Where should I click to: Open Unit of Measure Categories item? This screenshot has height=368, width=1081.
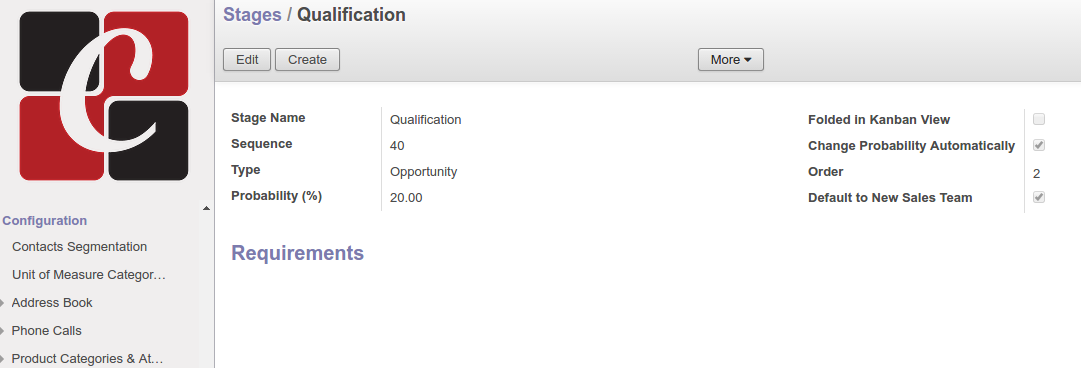click(x=89, y=275)
